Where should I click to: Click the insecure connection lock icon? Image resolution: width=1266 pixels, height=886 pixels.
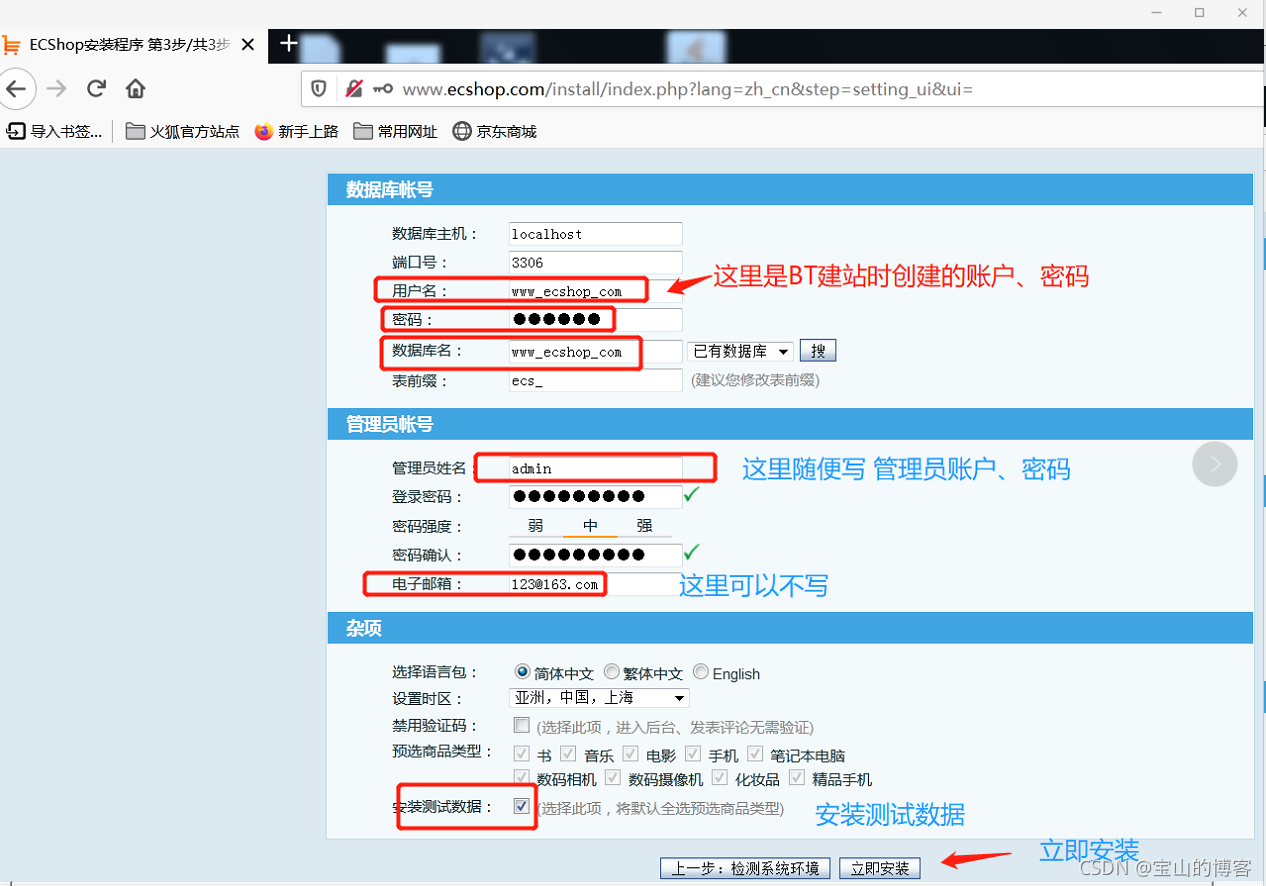point(353,89)
